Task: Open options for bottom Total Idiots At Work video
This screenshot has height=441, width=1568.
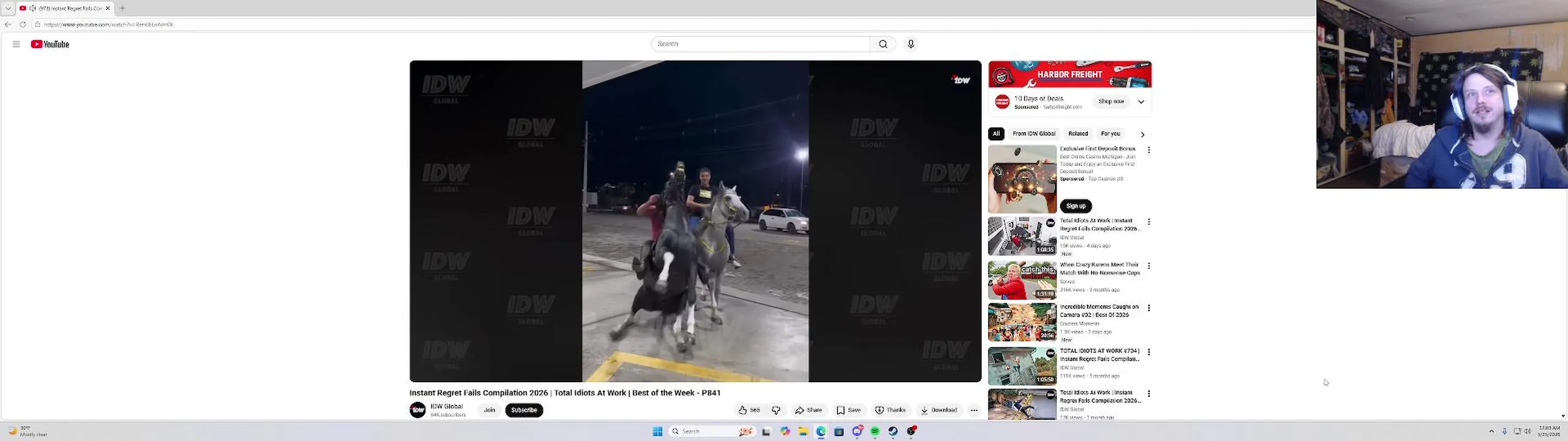Action: pyautogui.click(x=1148, y=394)
